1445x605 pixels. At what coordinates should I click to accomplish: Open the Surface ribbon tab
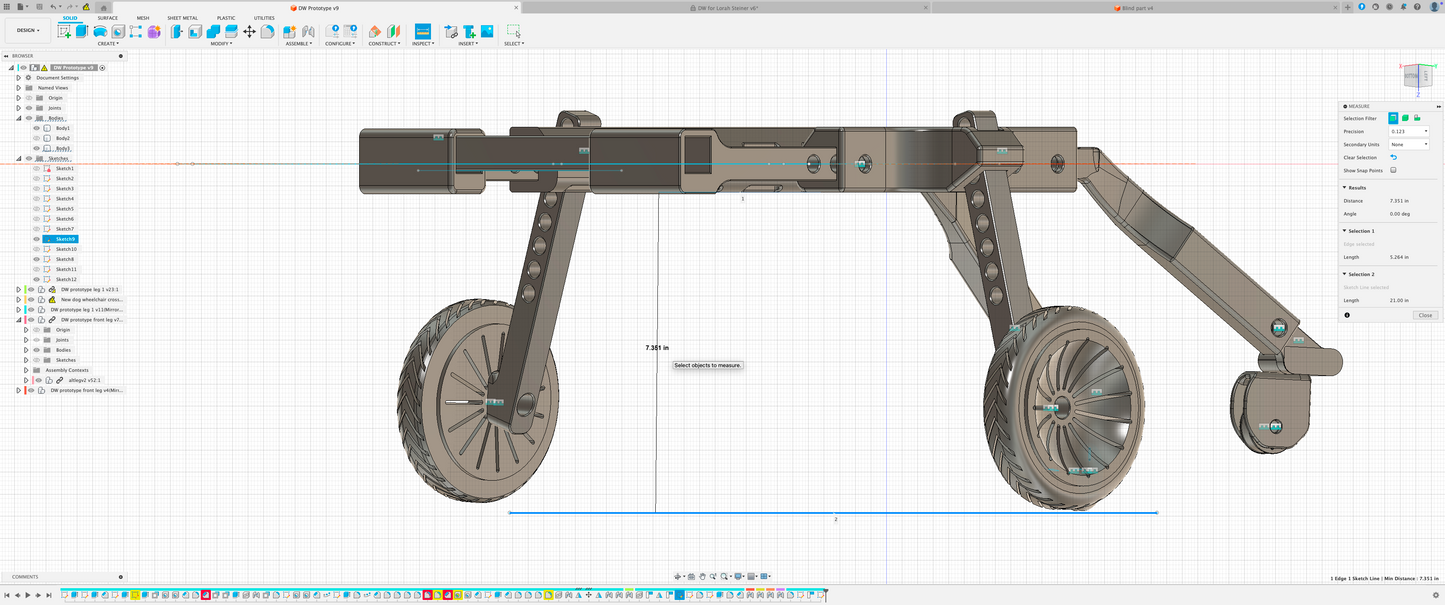pyautogui.click(x=107, y=18)
